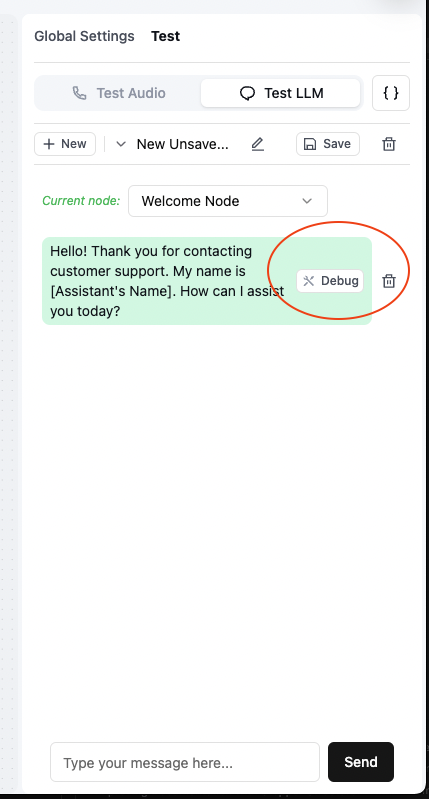
Task: Click the pencil rename icon
Action: point(258,144)
